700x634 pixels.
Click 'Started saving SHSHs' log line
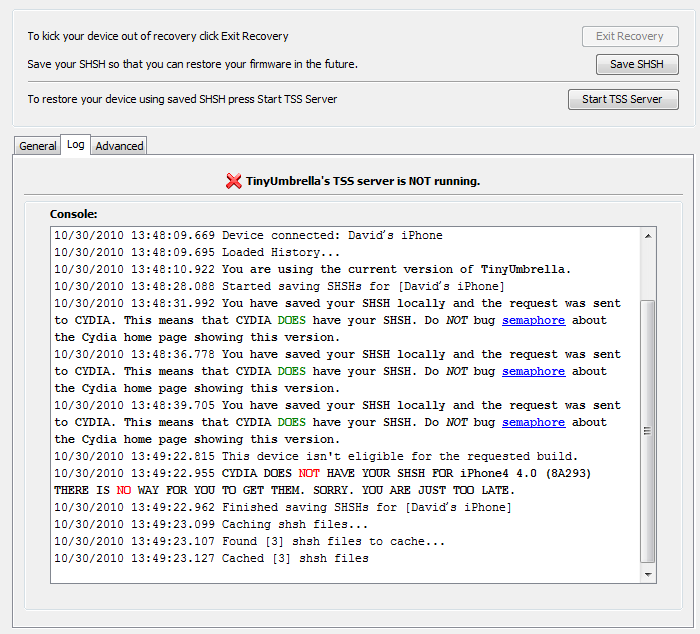click(279, 286)
